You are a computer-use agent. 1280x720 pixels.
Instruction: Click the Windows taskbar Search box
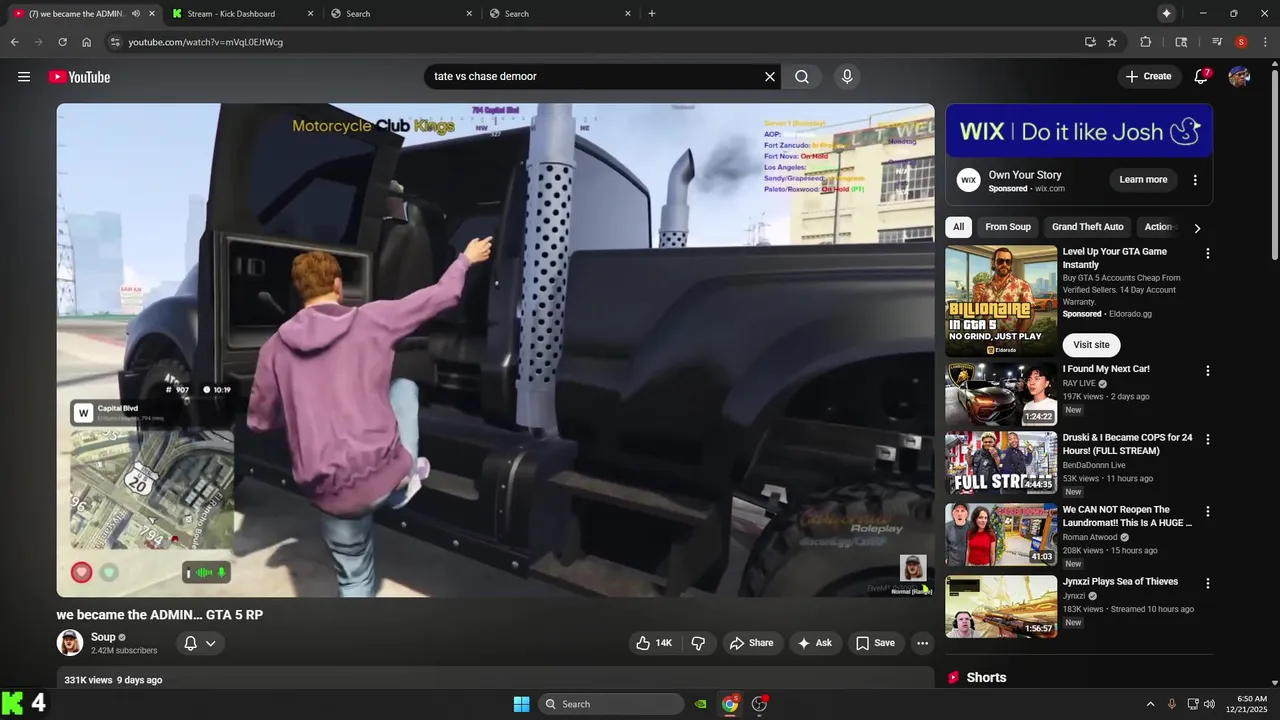611,704
